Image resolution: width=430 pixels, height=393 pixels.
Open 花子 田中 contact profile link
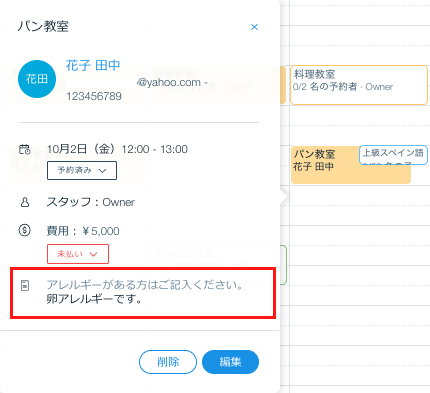(x=93, y=65)
